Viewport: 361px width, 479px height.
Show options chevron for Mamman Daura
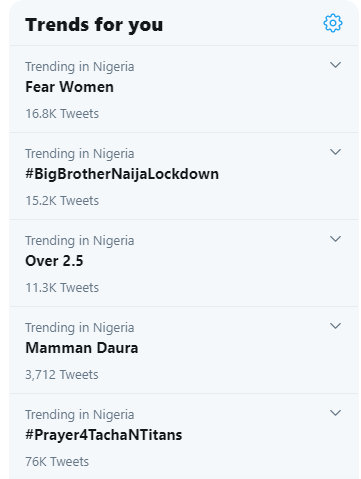point(335,326)
